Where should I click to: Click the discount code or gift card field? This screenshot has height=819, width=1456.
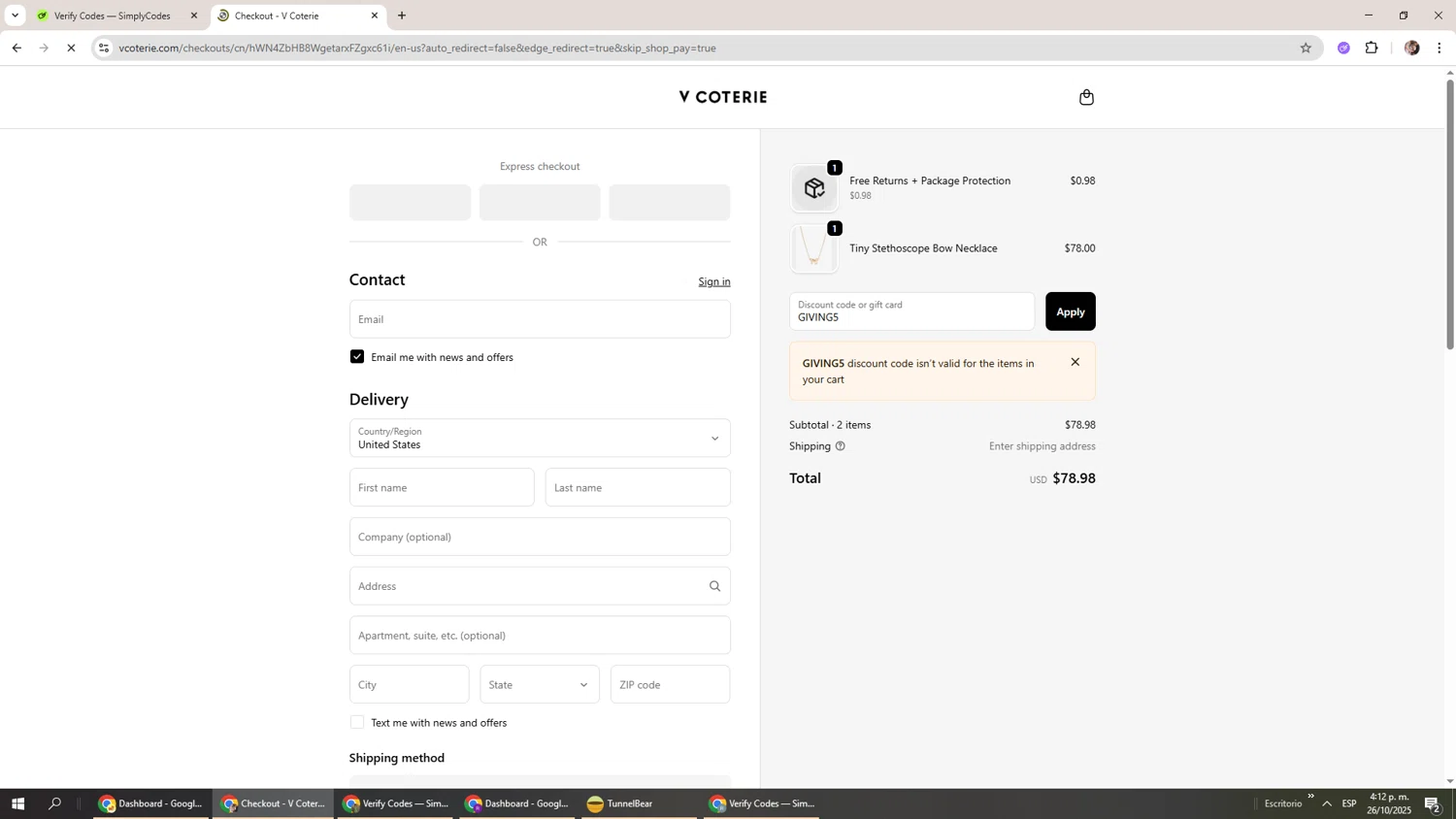tap(911, 311)
